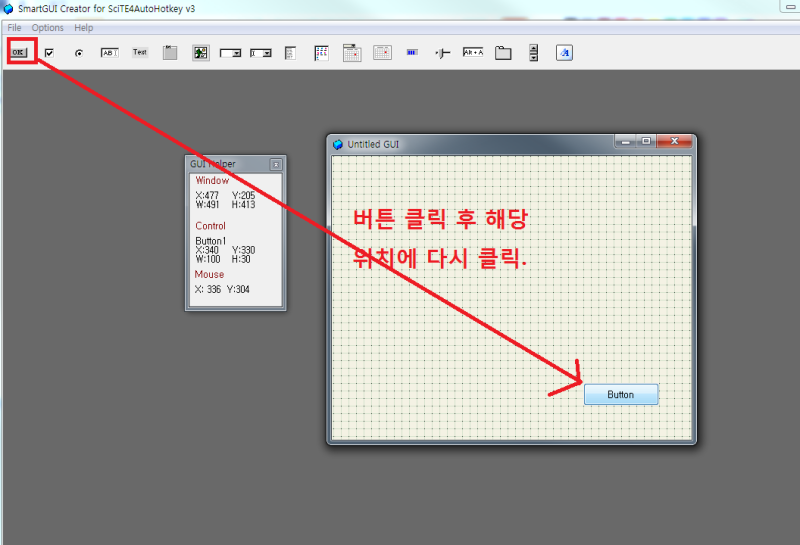Screen dimensions: 800x545
Task: Minimize the Untitled GUI window
Action: click(x=626, y=141)
